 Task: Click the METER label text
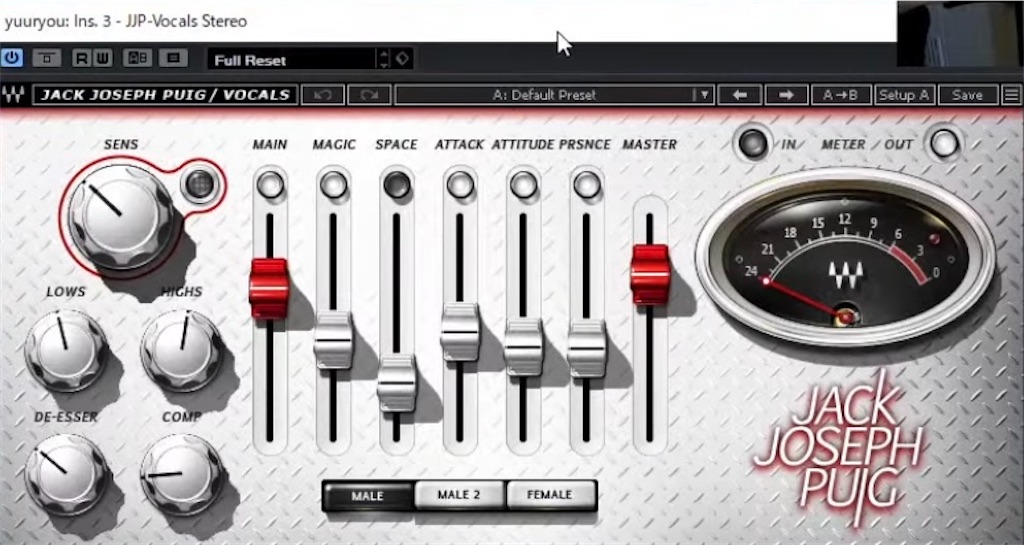click(843, 145)
